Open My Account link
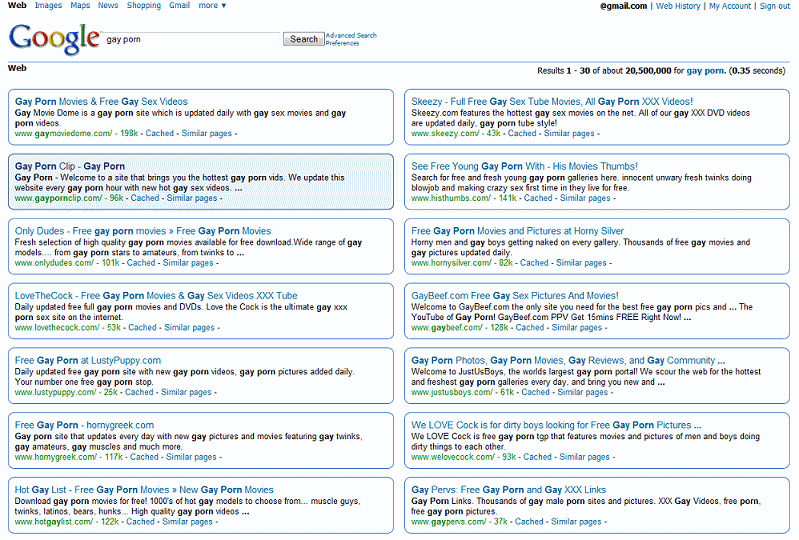This screenshot has height=540, width=799. 730,6
